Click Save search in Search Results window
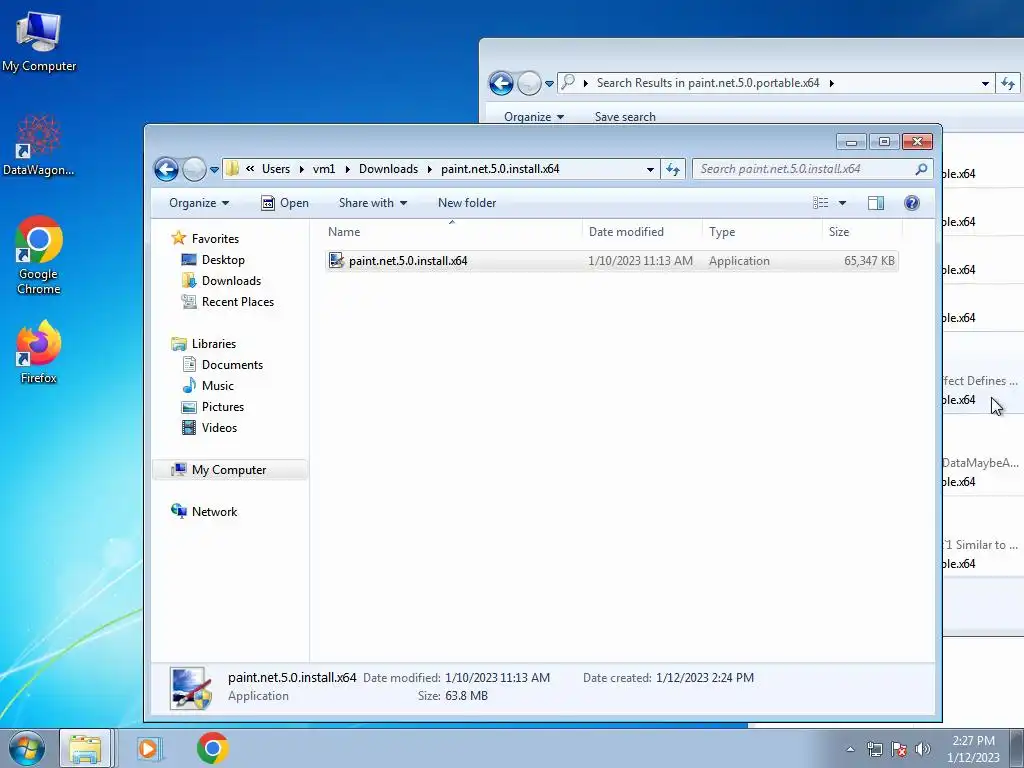1024x768 pixels. [x=625, y=117]
